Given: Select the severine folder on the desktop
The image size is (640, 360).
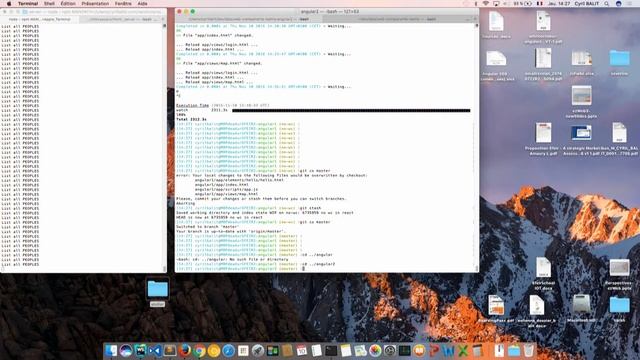Looking at the screenshot, I should [620, 58].
